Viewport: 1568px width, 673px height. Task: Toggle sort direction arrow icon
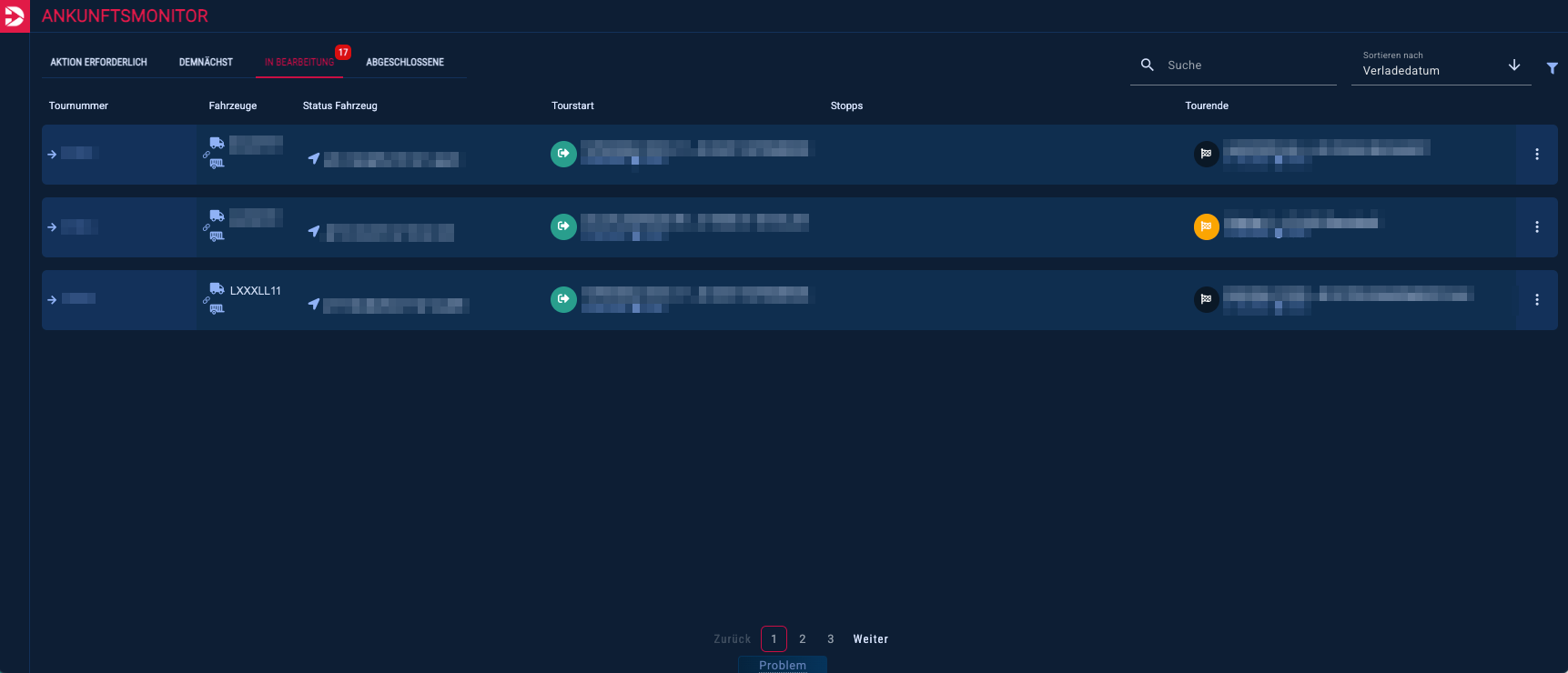click(1514, 65)
